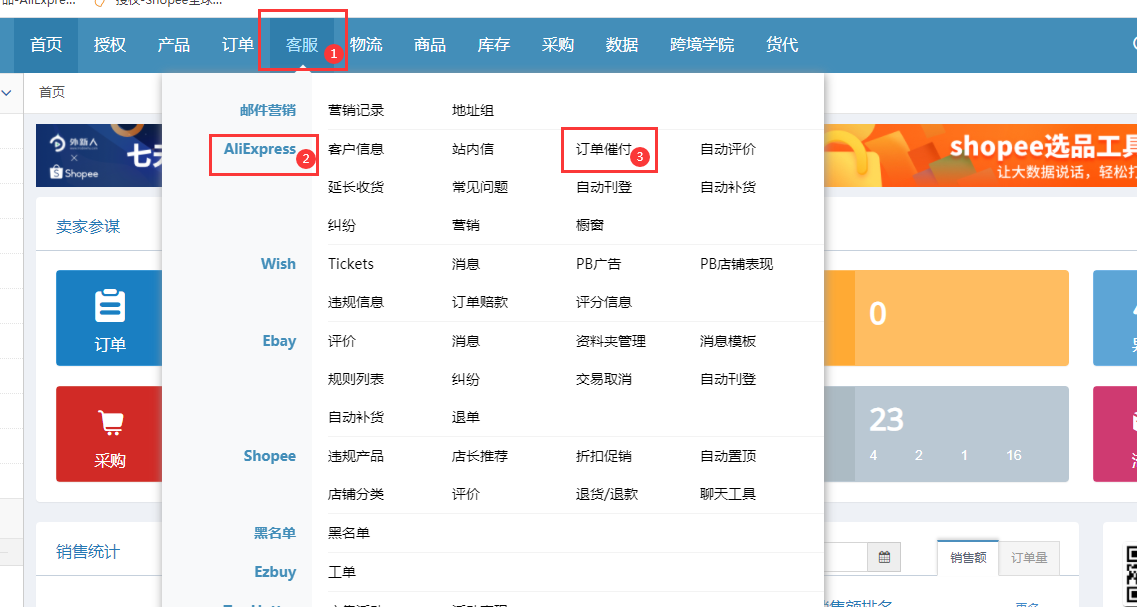1137x607 pixels.
Task: Open AliExpress 常见问题
Action: click(479, 187)
